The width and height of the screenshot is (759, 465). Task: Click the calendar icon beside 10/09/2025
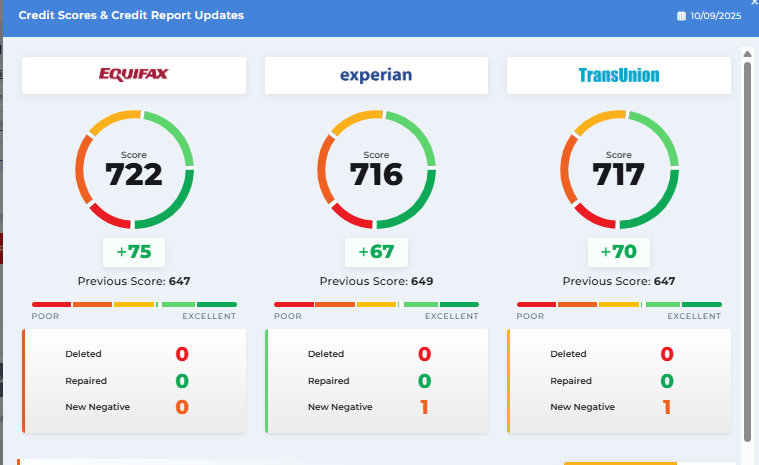(681, 16)
